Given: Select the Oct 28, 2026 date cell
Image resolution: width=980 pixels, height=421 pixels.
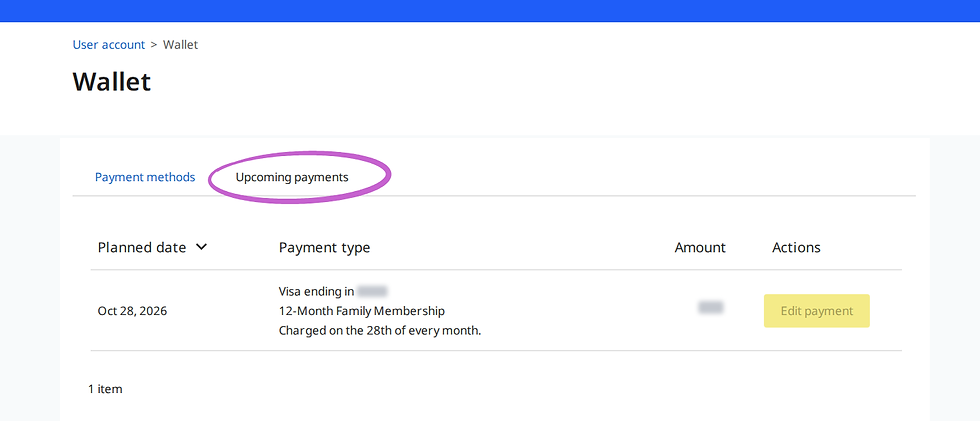Looking at the screenshot, I should click(132, 311).
